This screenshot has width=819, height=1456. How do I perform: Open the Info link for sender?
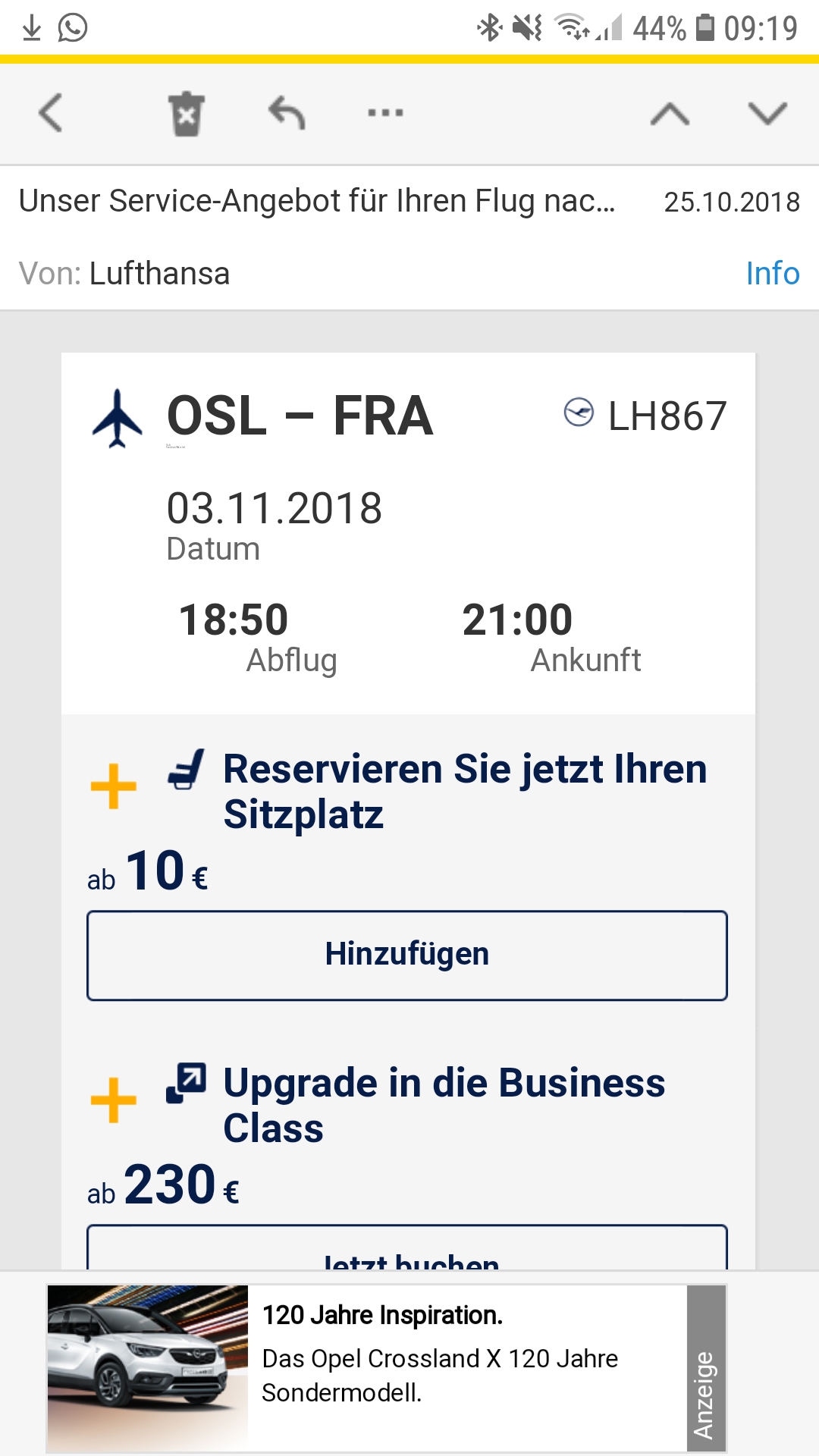click(772, 274)
